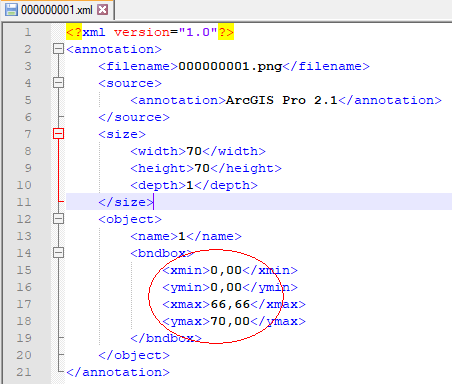Click the name value 1
Screen dimensions: 452x384
point(182,236)
